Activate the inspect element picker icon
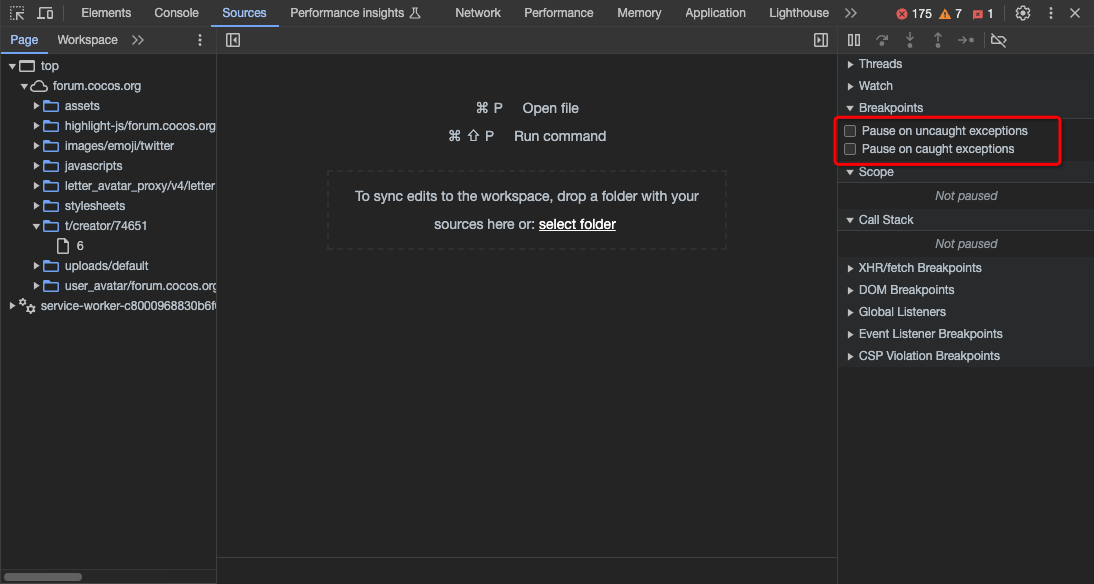The height and width of the screenshot is (584, 1094). pos(17,13)
